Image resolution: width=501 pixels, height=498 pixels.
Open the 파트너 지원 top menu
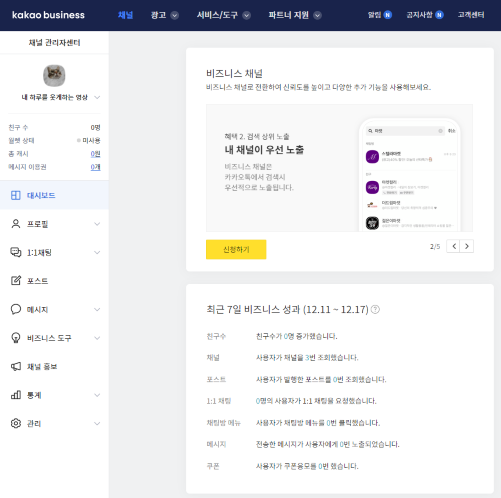click(289, 15)
